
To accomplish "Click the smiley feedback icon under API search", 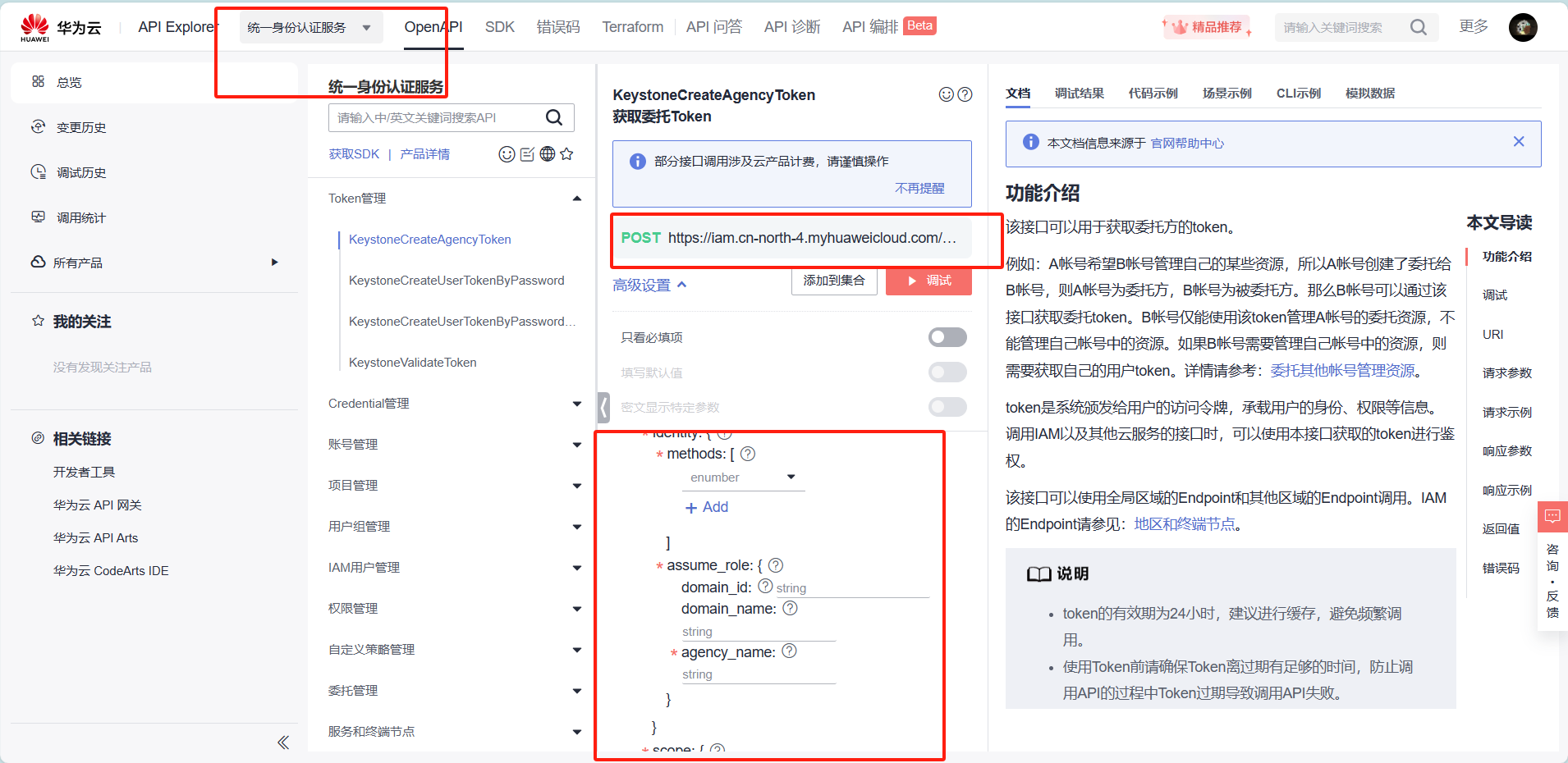I will 507,154.
